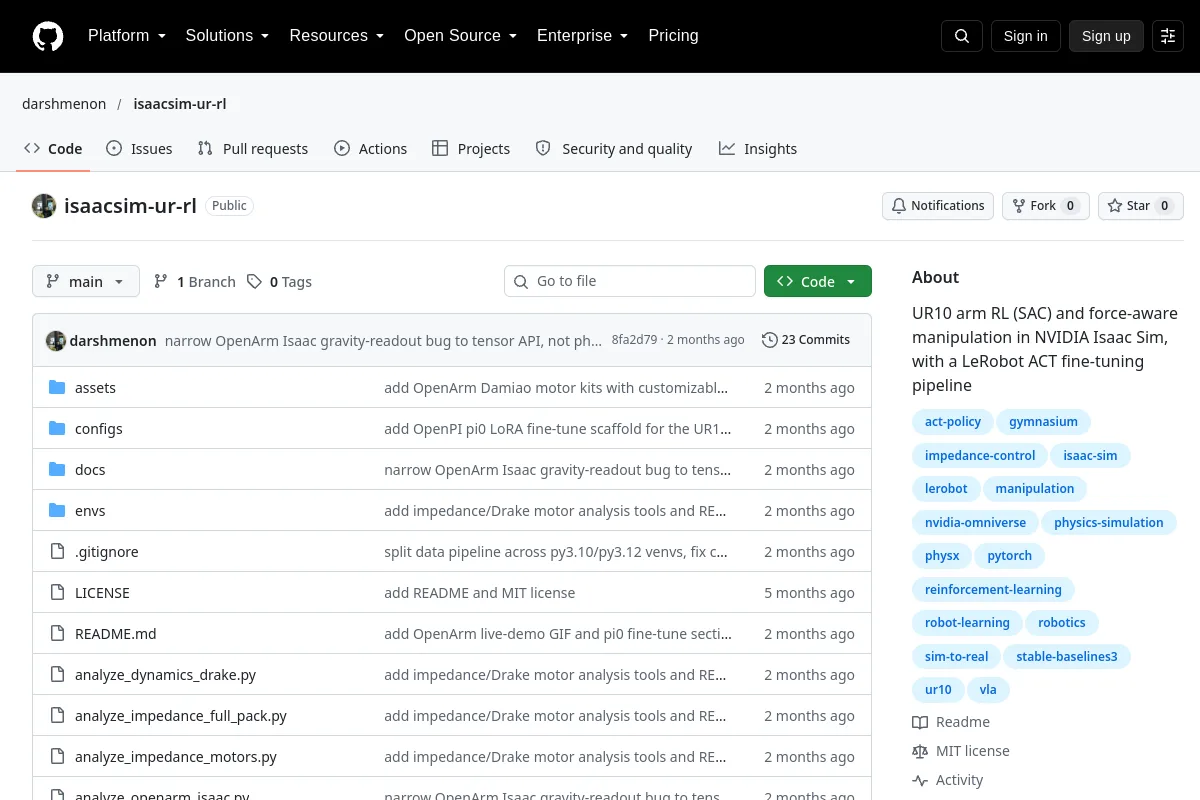This screenshot has height=800, width=1200.
Task: Open the Actions tab
Action: pos(370,149)
